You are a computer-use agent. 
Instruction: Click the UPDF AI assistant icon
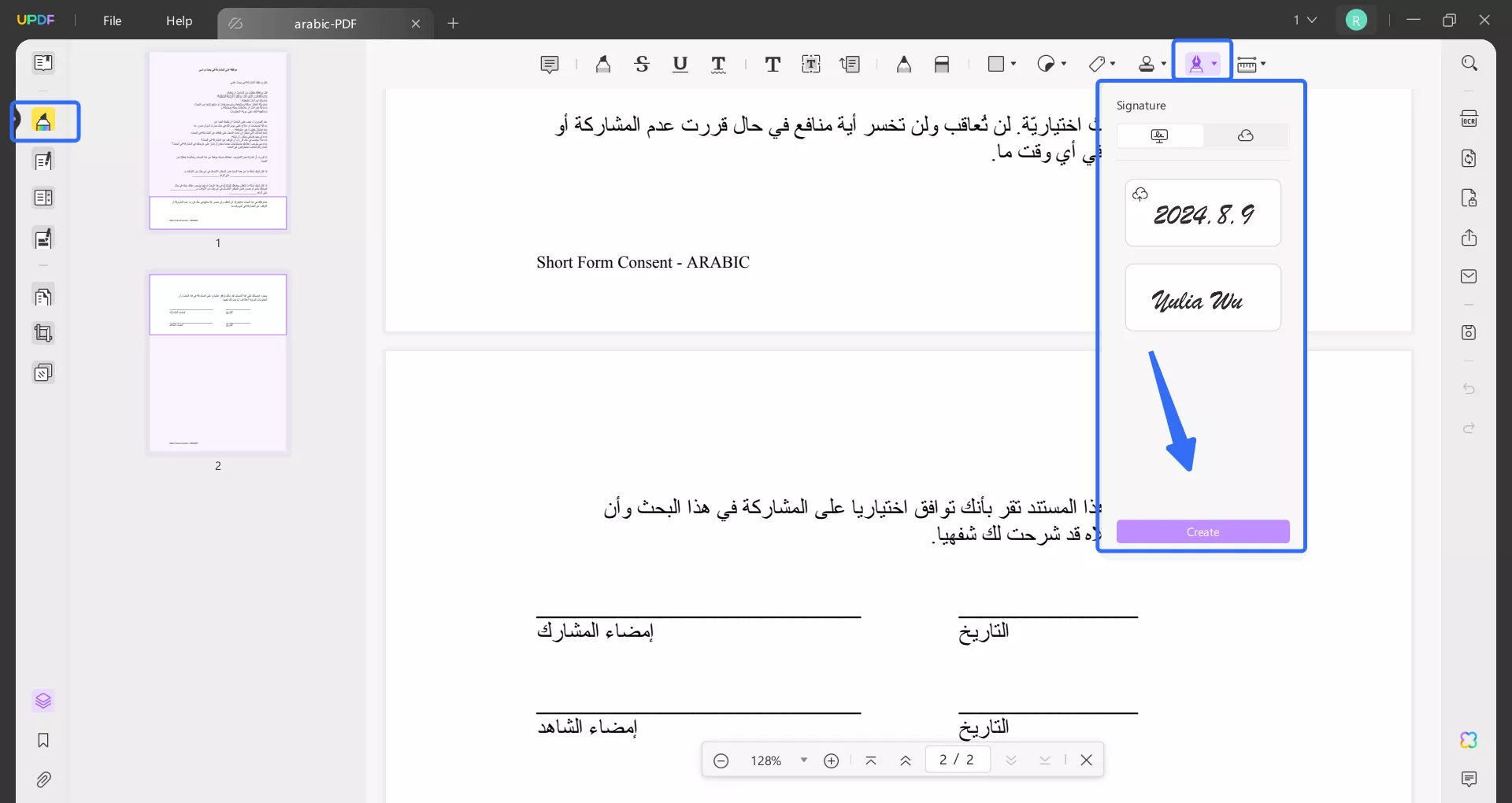(x=1469, y=740)
